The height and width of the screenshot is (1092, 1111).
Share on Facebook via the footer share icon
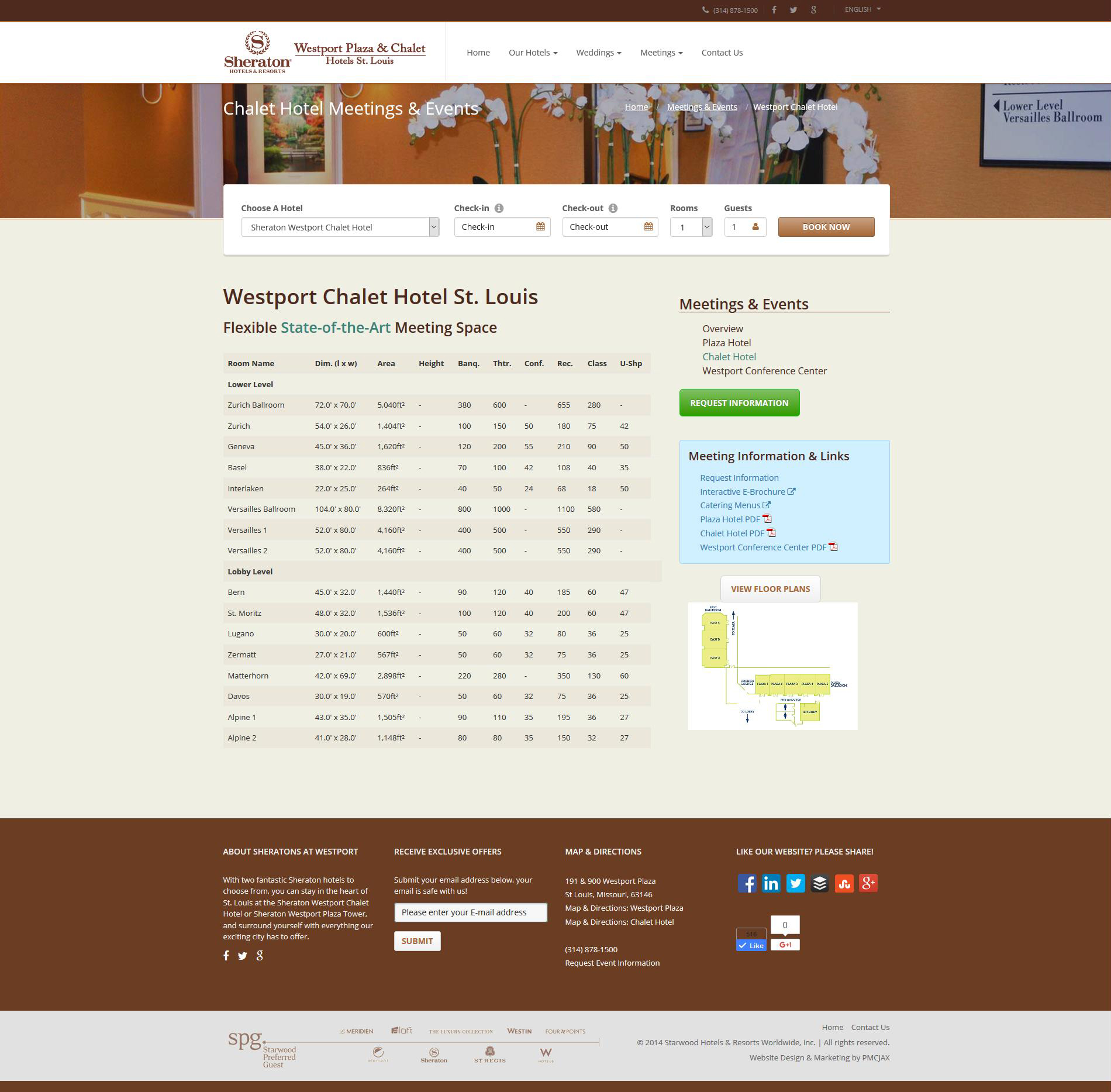(x=747, y=883)
